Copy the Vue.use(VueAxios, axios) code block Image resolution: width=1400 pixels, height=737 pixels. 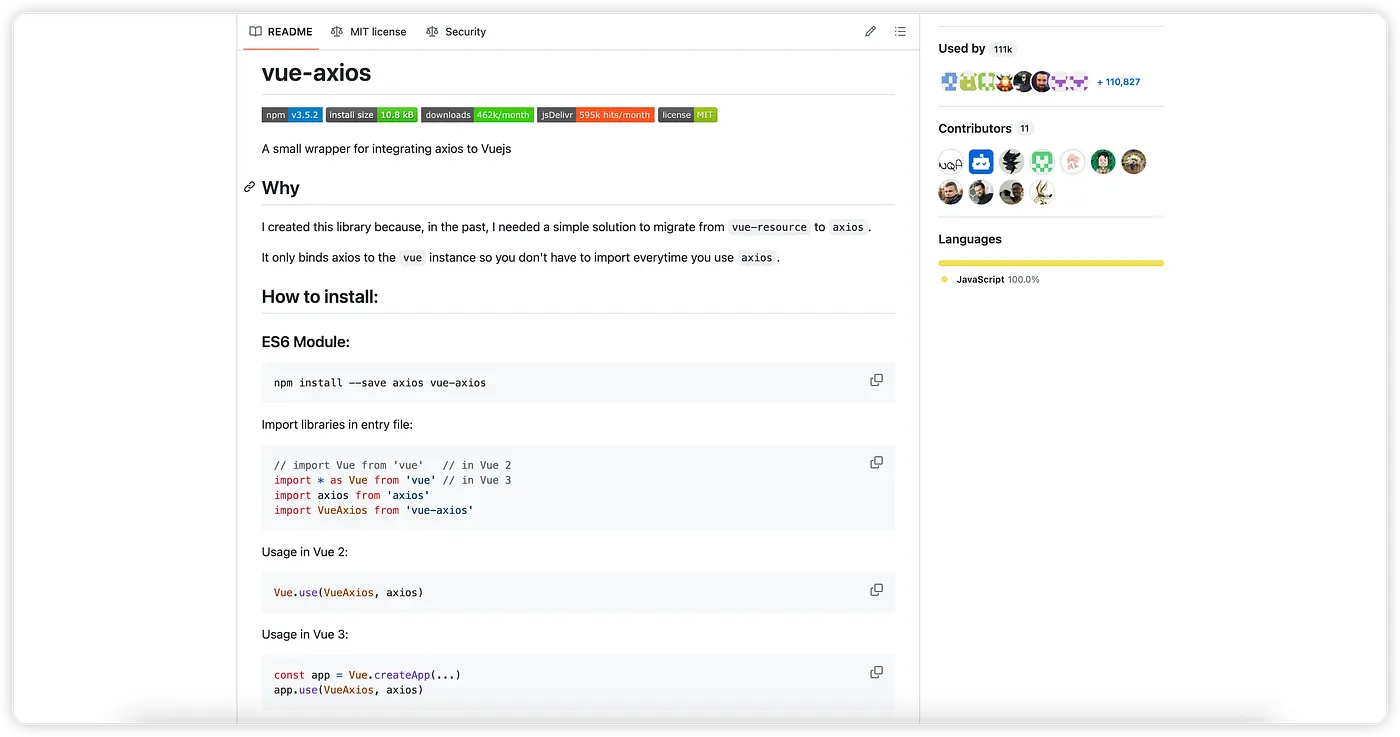[876, 590]
